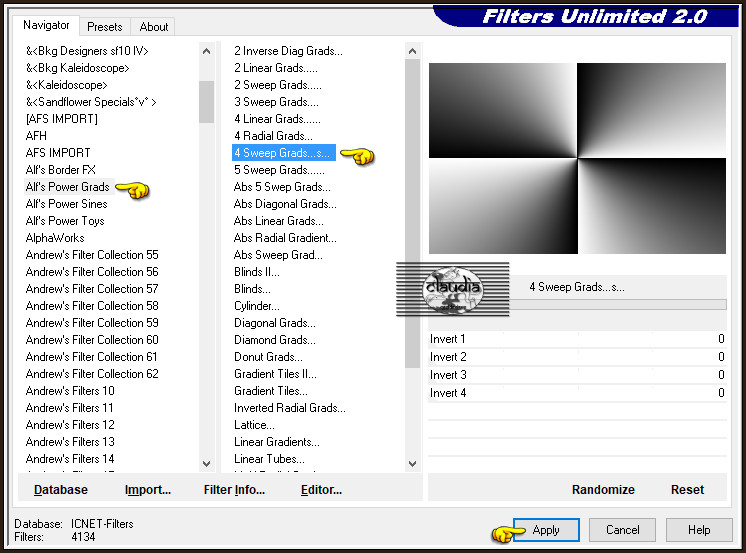This screenshot has height=553, width=746.
Task: Adjust the Invert 2 slider
Action: (x=577, y=357)
